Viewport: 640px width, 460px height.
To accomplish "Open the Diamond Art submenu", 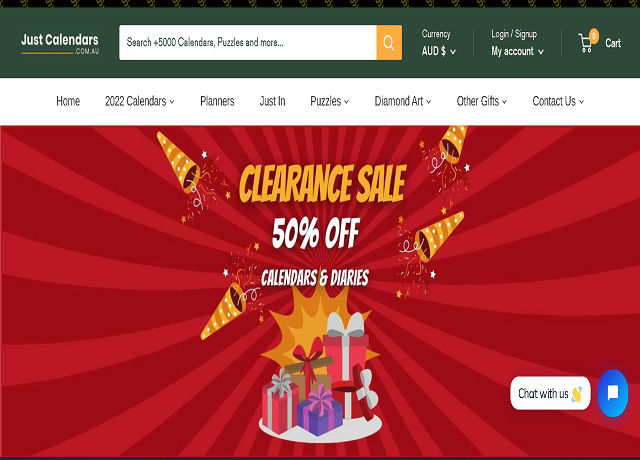I will click(x=402, y=101).
